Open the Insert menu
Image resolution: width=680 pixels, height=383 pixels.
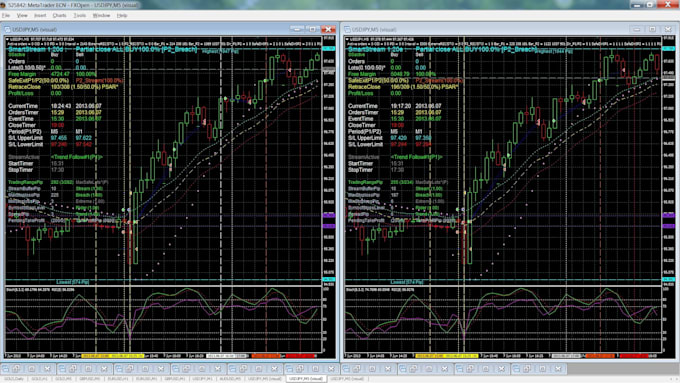tap(40, 15)
